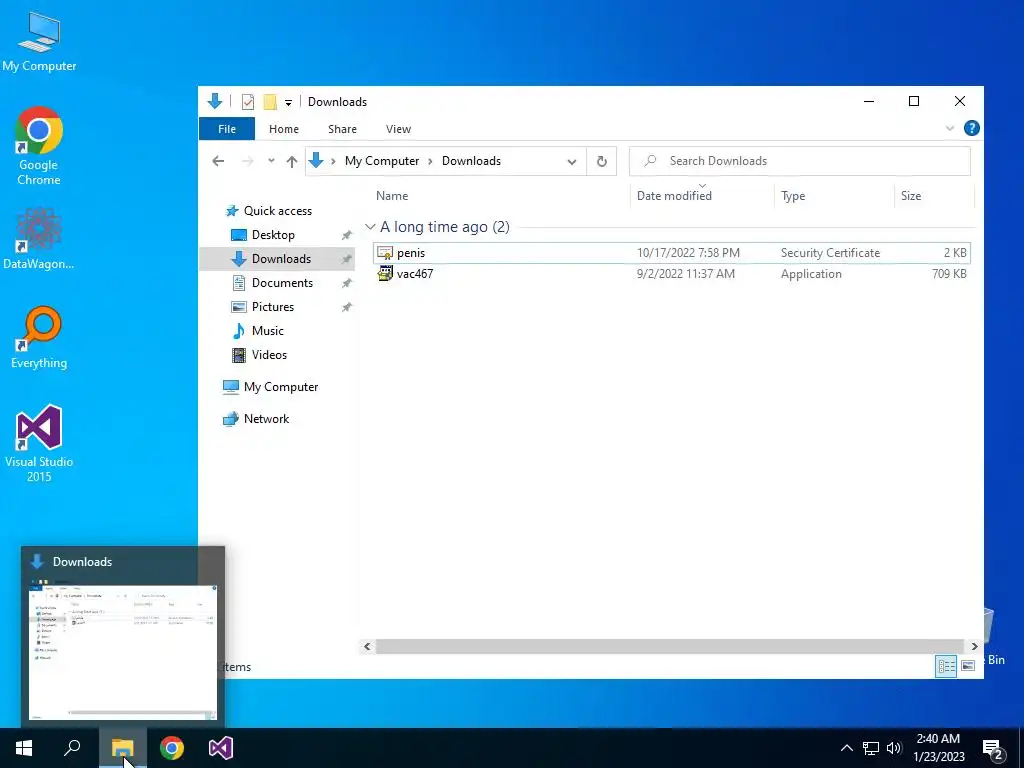Open Visual Studio 2015 desktop shortcut
Screen dimensions: 1024x768
click(x=39, y=444)
